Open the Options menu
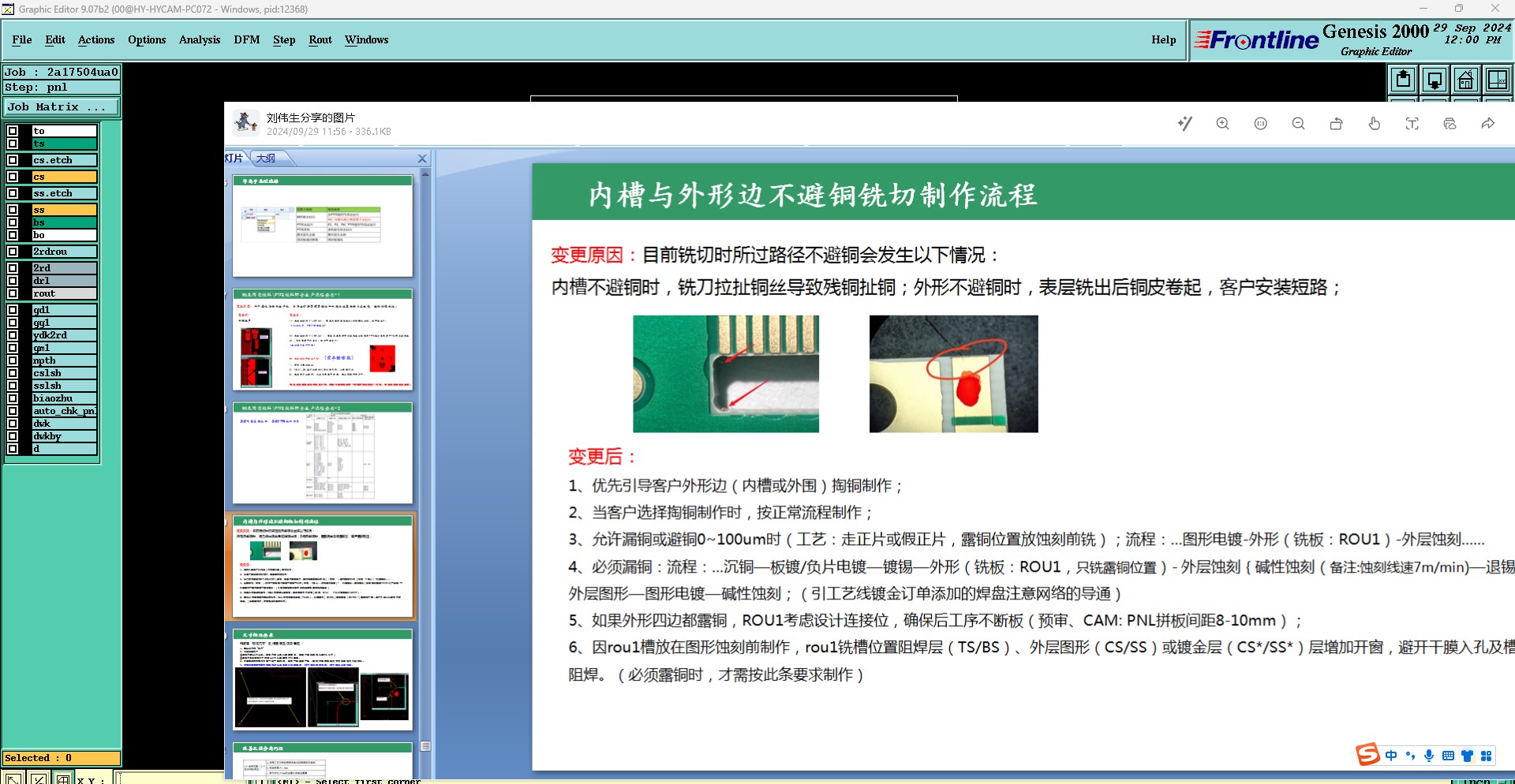 [x=147, y=39]
